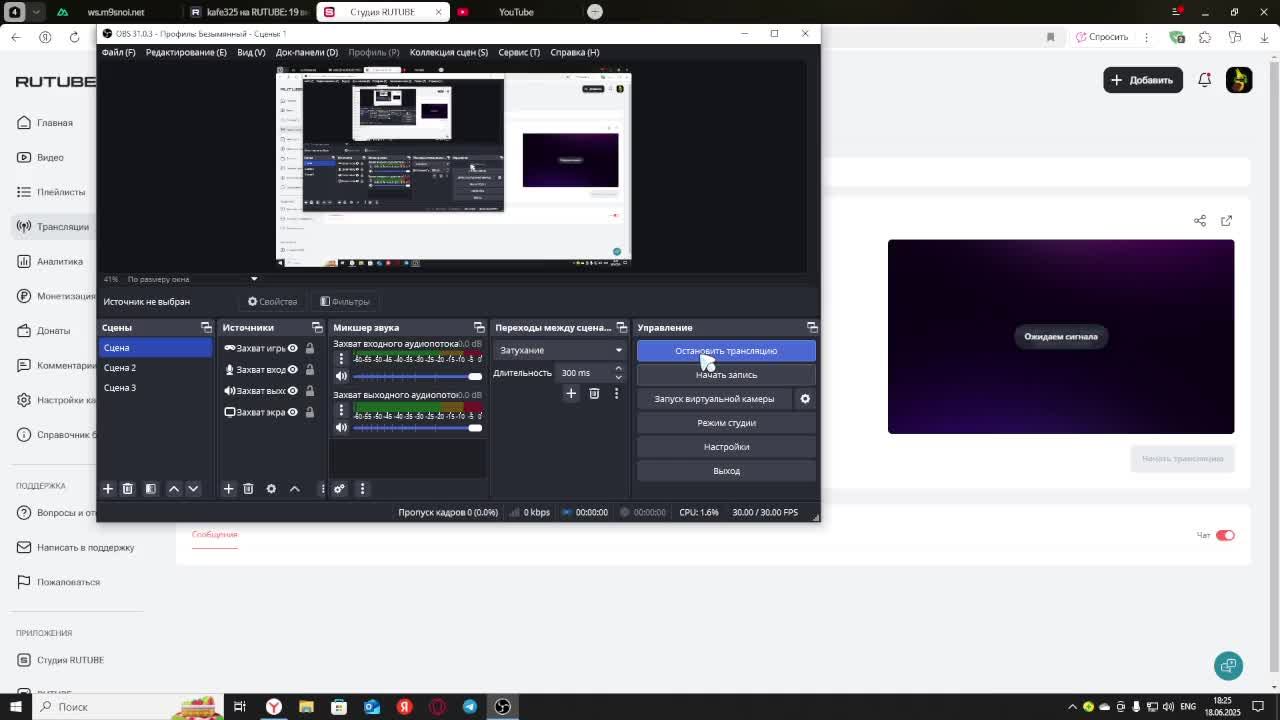Add a new scene with the plus icon
This screenshot has width=1280, height=720.
point(108,489)
